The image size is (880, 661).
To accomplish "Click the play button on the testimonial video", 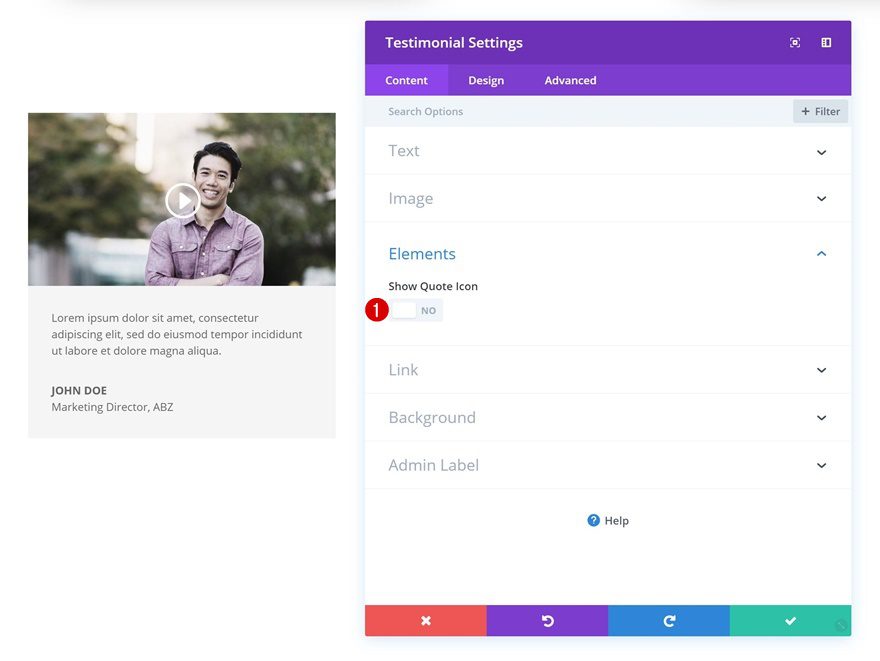I will click(182, 200).
